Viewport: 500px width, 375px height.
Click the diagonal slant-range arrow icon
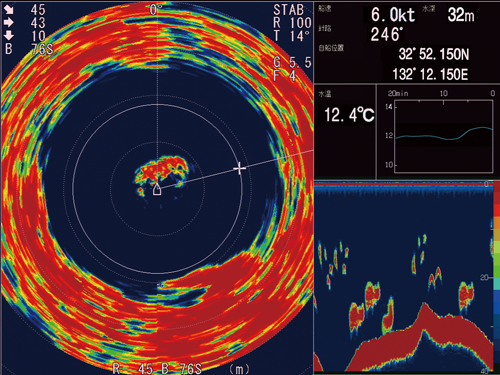[x=9, y=10]
